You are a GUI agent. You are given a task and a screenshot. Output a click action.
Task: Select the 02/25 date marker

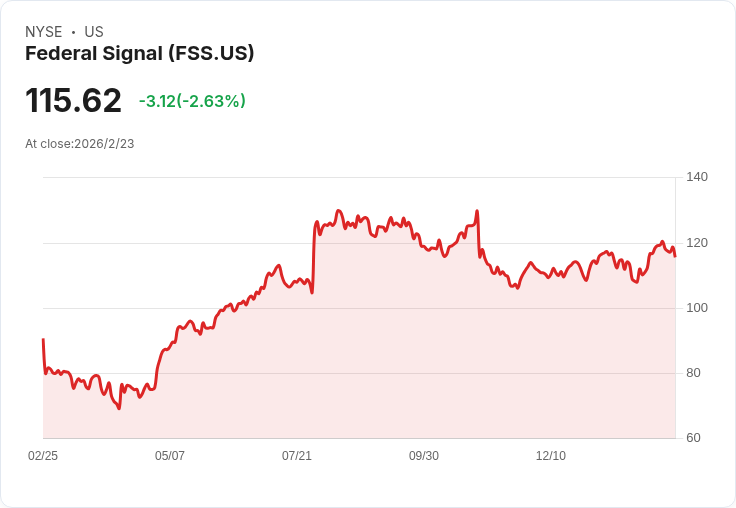(x=43, y=456)
